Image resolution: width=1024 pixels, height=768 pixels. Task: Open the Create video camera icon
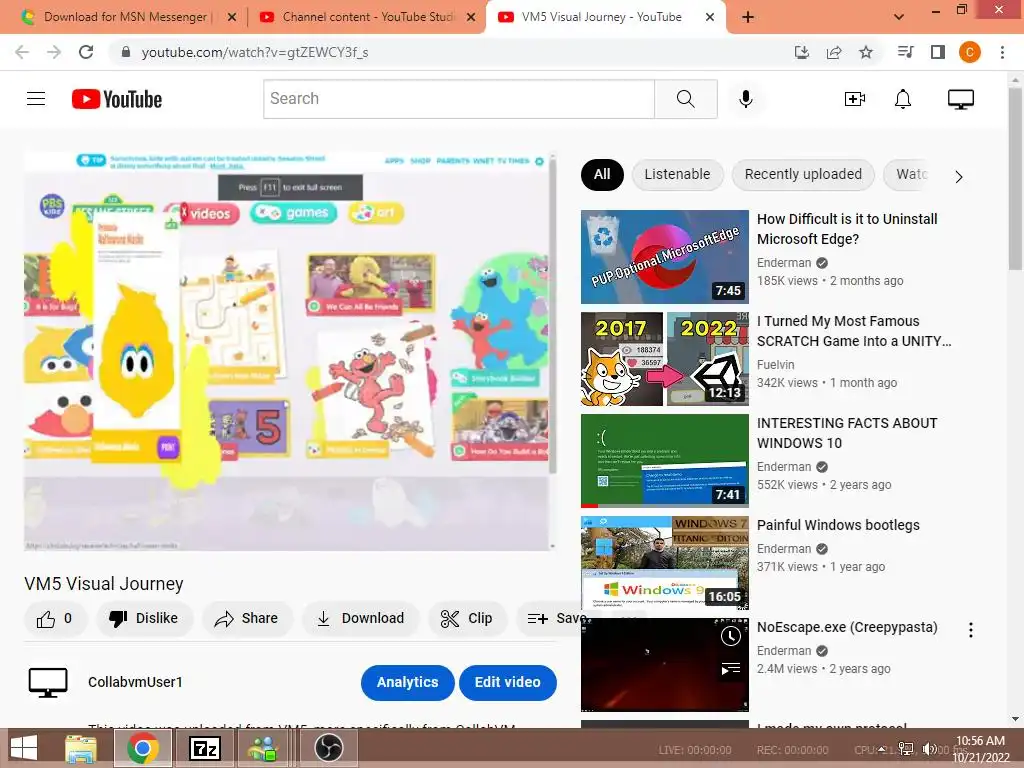[x=854, y=99]
